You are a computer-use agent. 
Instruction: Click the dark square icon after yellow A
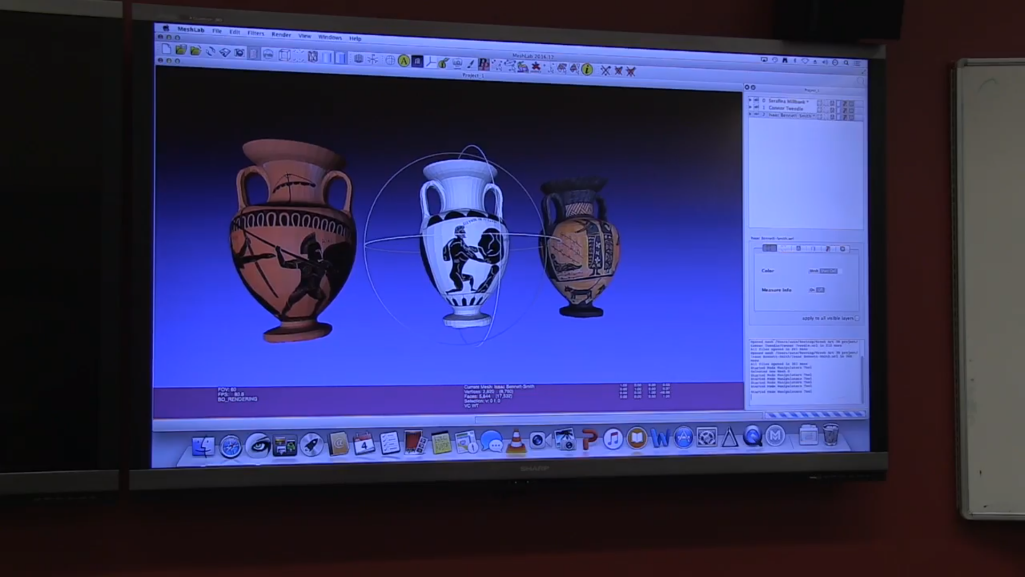click(417, 61)
